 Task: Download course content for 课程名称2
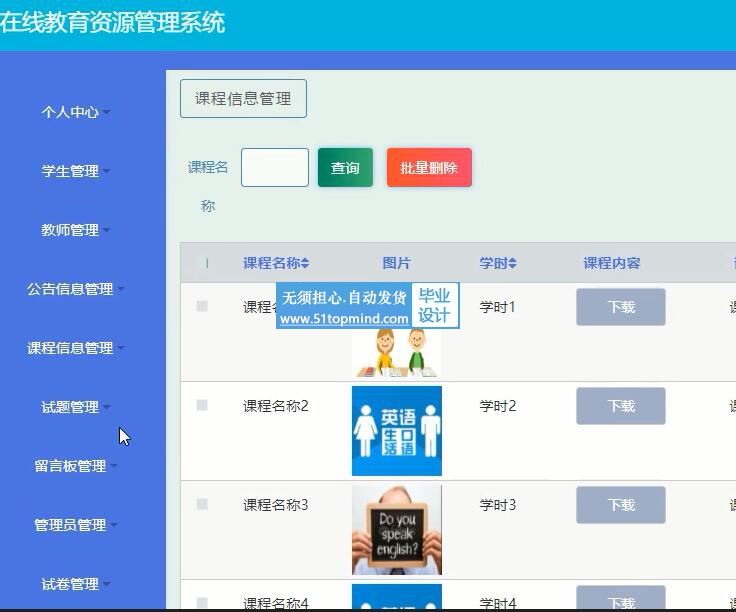(621, 406)
